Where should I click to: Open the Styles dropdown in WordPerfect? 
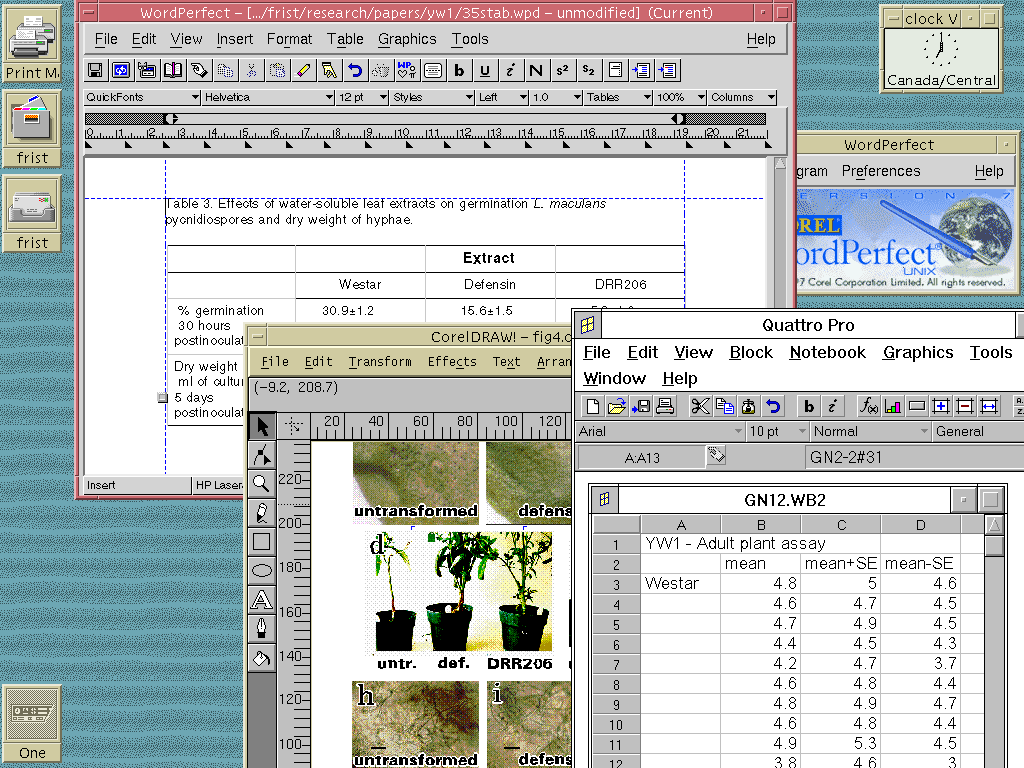click(x=433, y=97)
